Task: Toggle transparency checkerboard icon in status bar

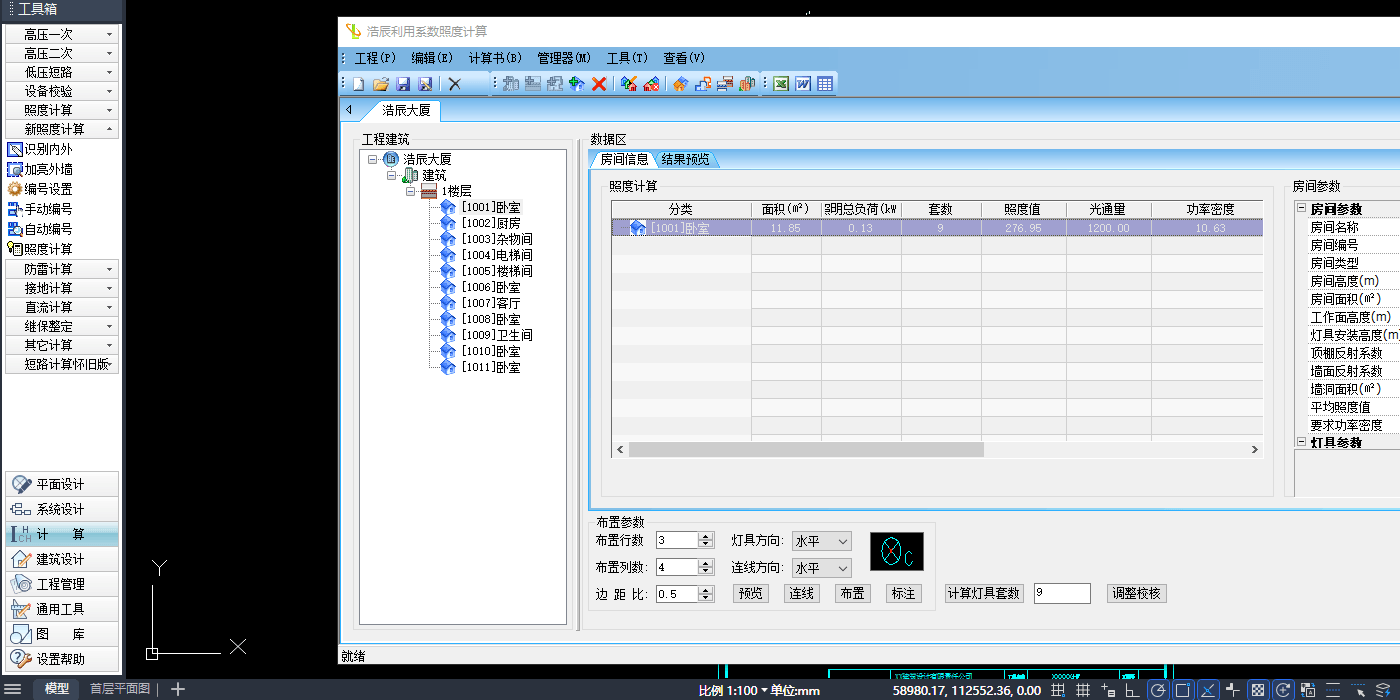Action: [x=1258, y=690]
